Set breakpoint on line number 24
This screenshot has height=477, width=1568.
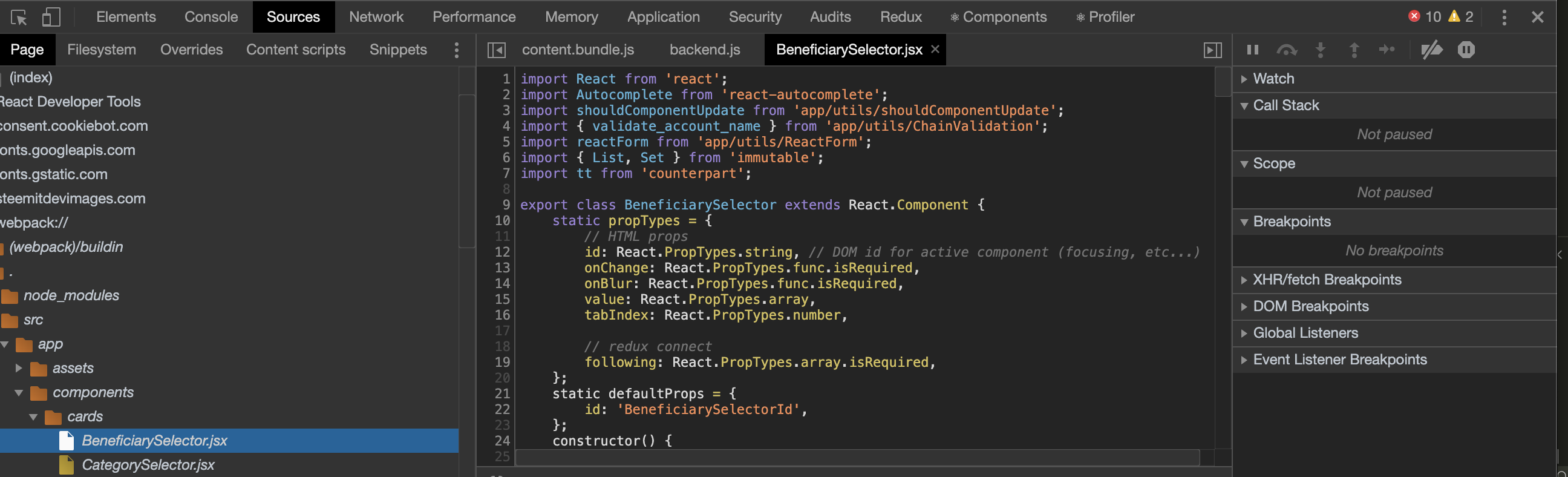click(x=502, y=441)
